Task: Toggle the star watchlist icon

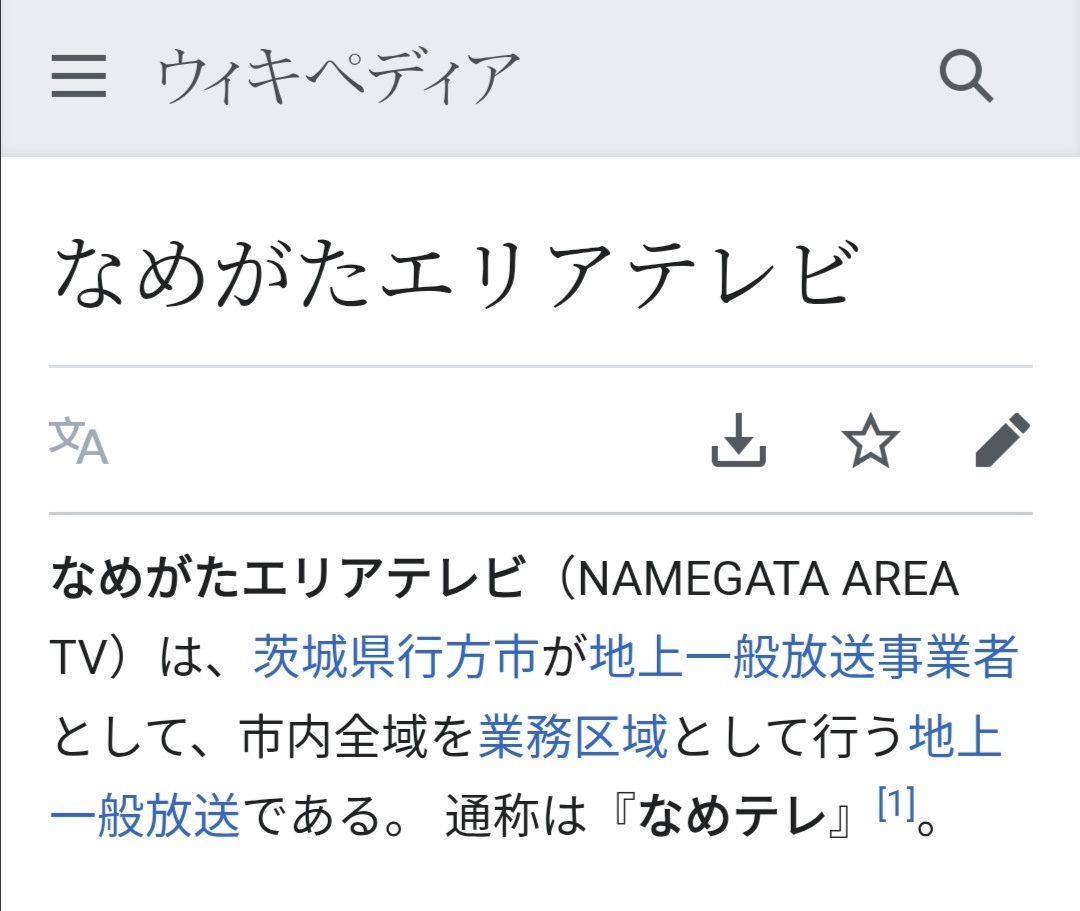Action: pyautogui.click(x=870, y=441)
